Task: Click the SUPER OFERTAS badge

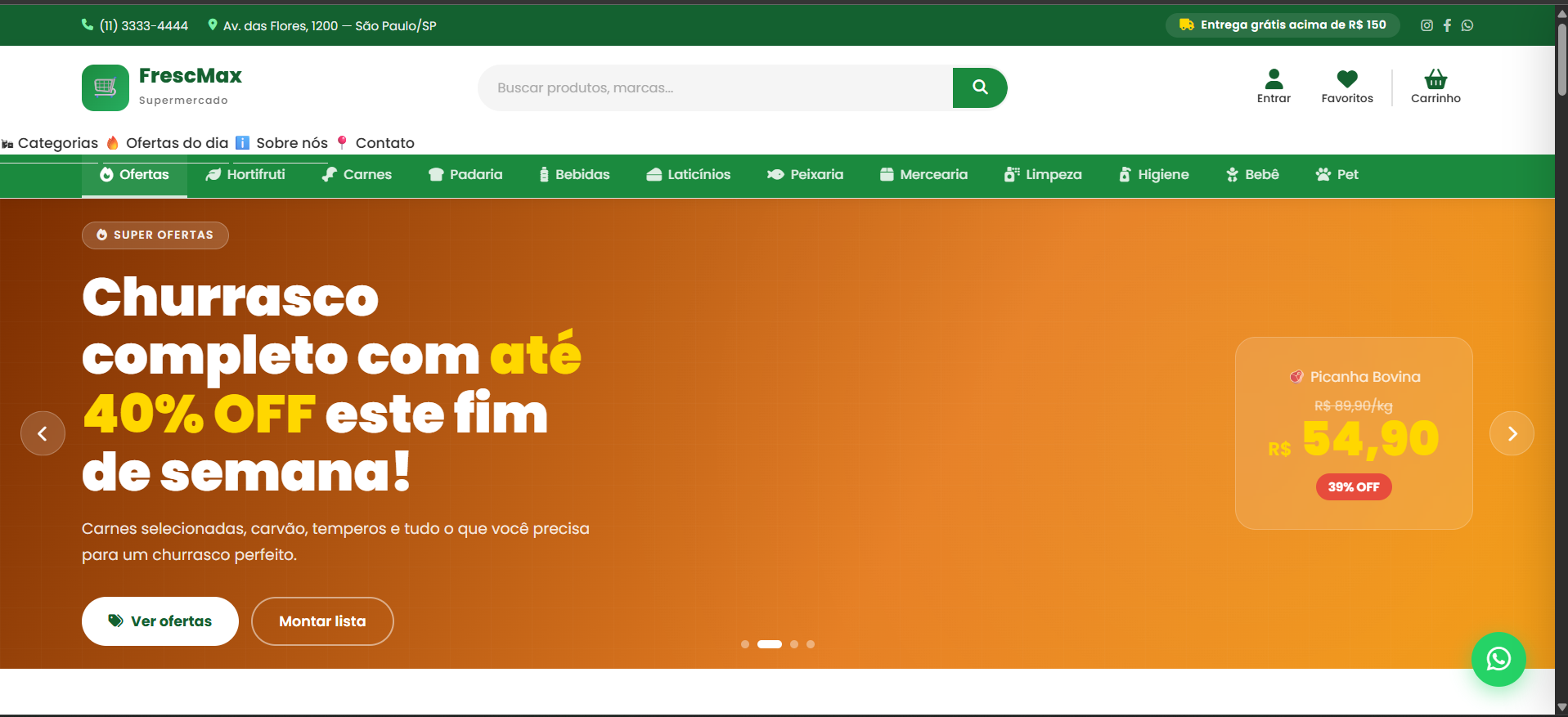Action: (x=155, y=235)
